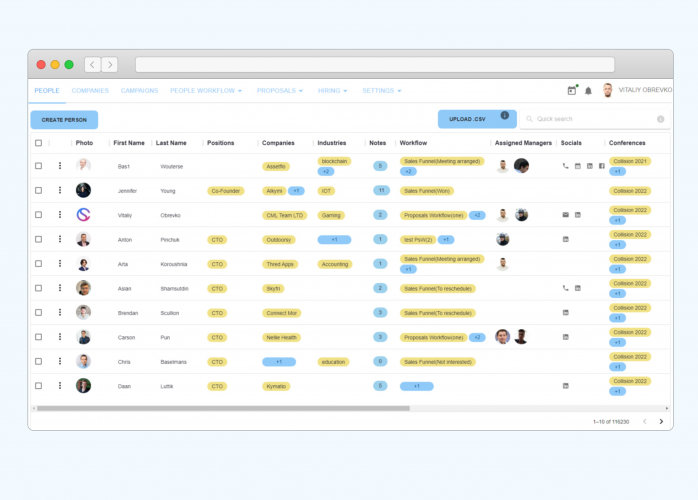Click the phone icon in Bas1 Wouterse's row

[565, 166]
